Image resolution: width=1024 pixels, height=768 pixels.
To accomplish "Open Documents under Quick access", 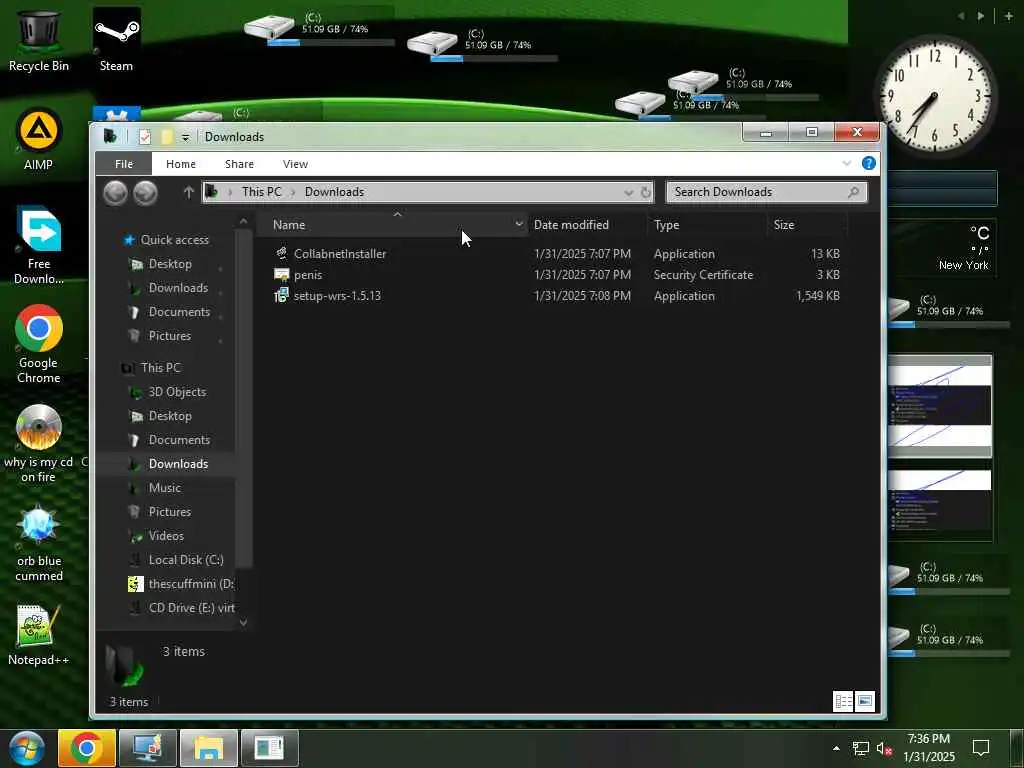I will point(179,312).
